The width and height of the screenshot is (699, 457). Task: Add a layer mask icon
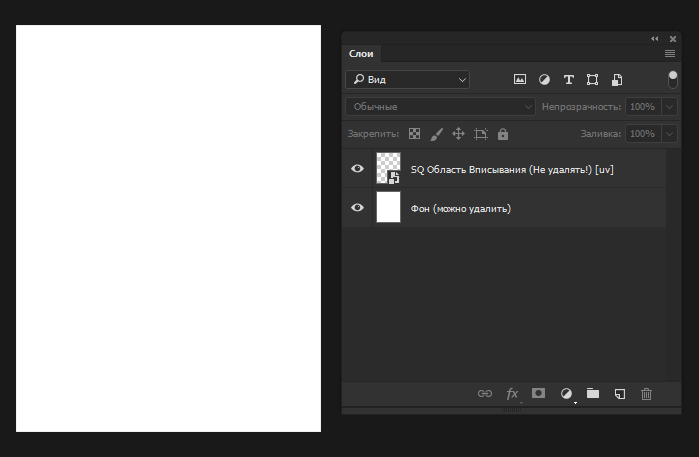(539, 393)
